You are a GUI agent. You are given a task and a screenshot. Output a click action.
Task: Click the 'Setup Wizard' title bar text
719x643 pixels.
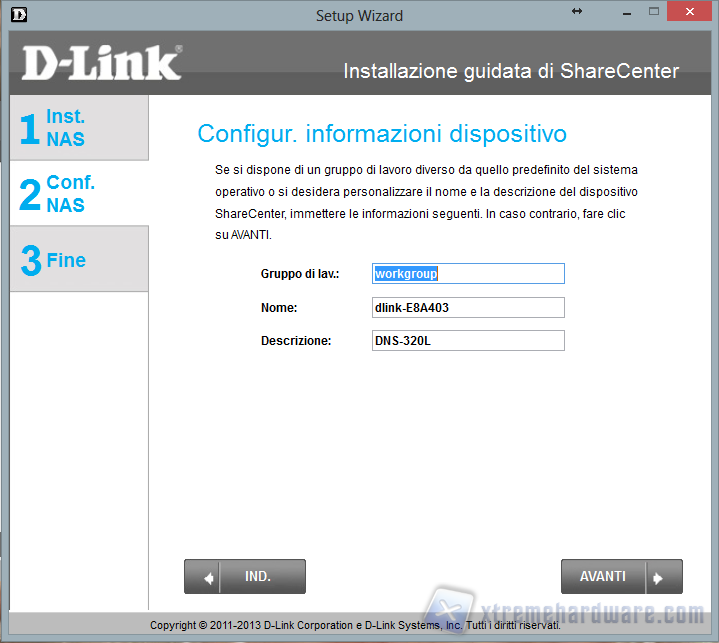pyautogui.click(x=359, y=15)
